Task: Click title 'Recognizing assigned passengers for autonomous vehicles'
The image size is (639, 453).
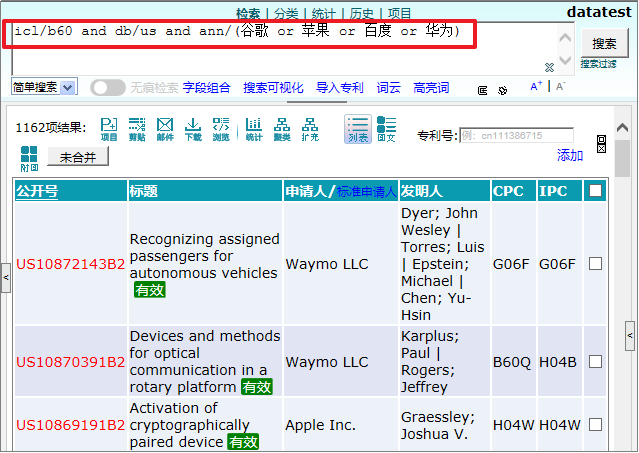Action: coord(205,256)
